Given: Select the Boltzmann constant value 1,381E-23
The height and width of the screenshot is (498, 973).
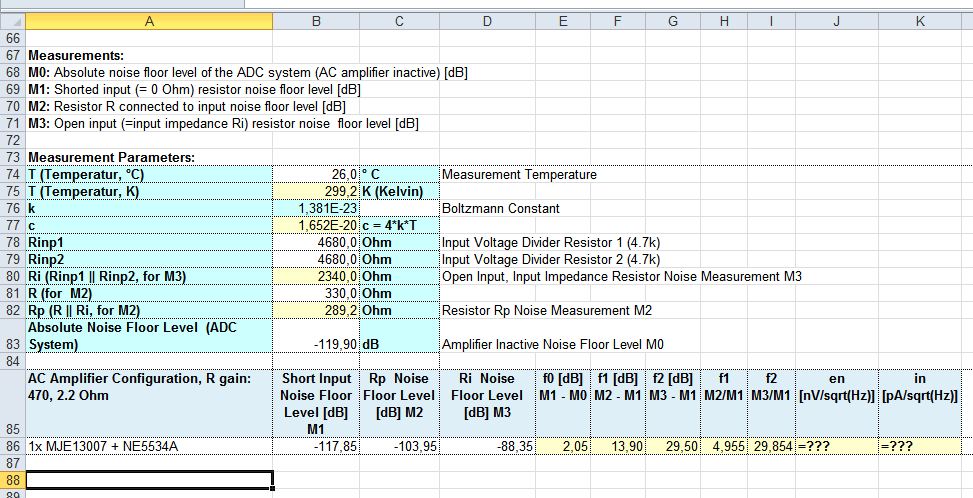Looking at the screenshot, I should tap(316, 208).
